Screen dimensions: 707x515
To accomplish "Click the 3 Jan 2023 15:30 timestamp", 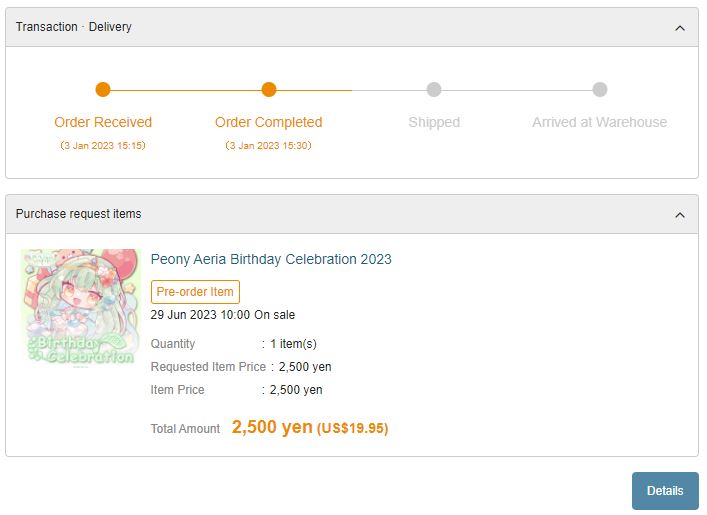I will point(269,146).
